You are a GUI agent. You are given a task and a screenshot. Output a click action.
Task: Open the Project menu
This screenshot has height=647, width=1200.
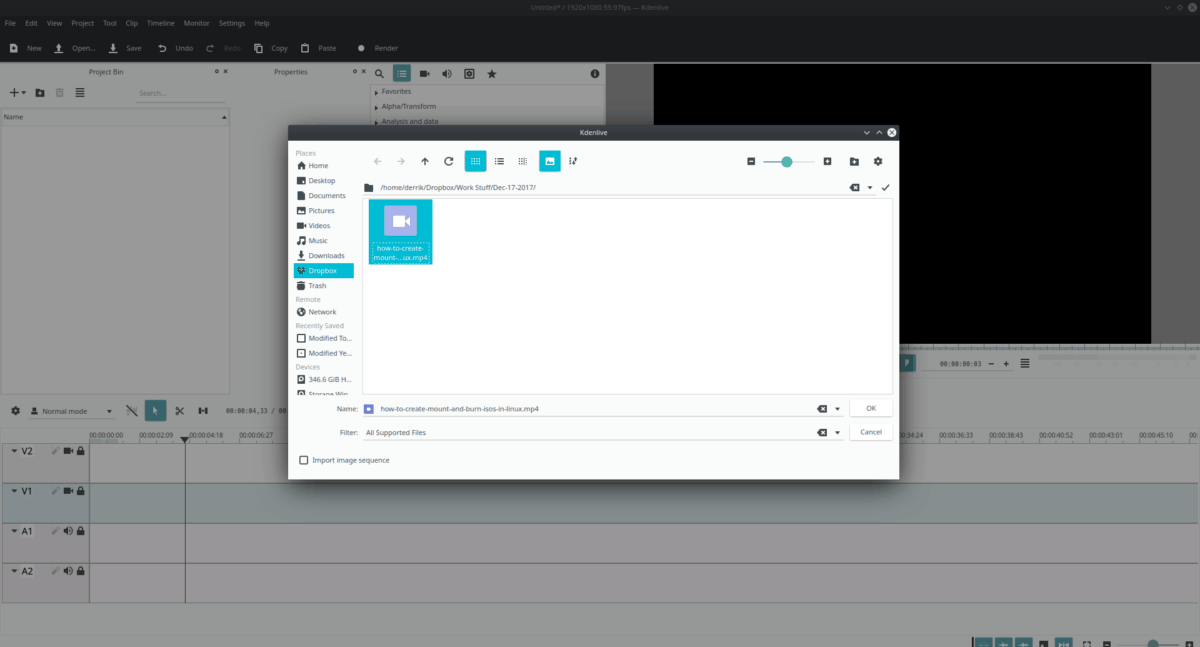point(83,23)
